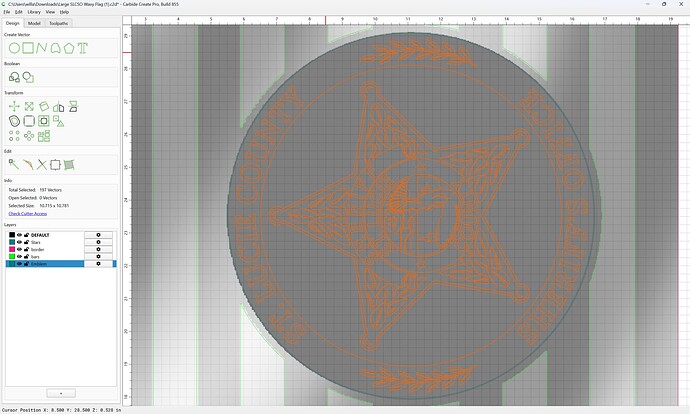Image resolution: width=690 pixels, height=414 pixels.
Task: Open the Nesting/layout grid tool
Action: (x=44, y=136)
